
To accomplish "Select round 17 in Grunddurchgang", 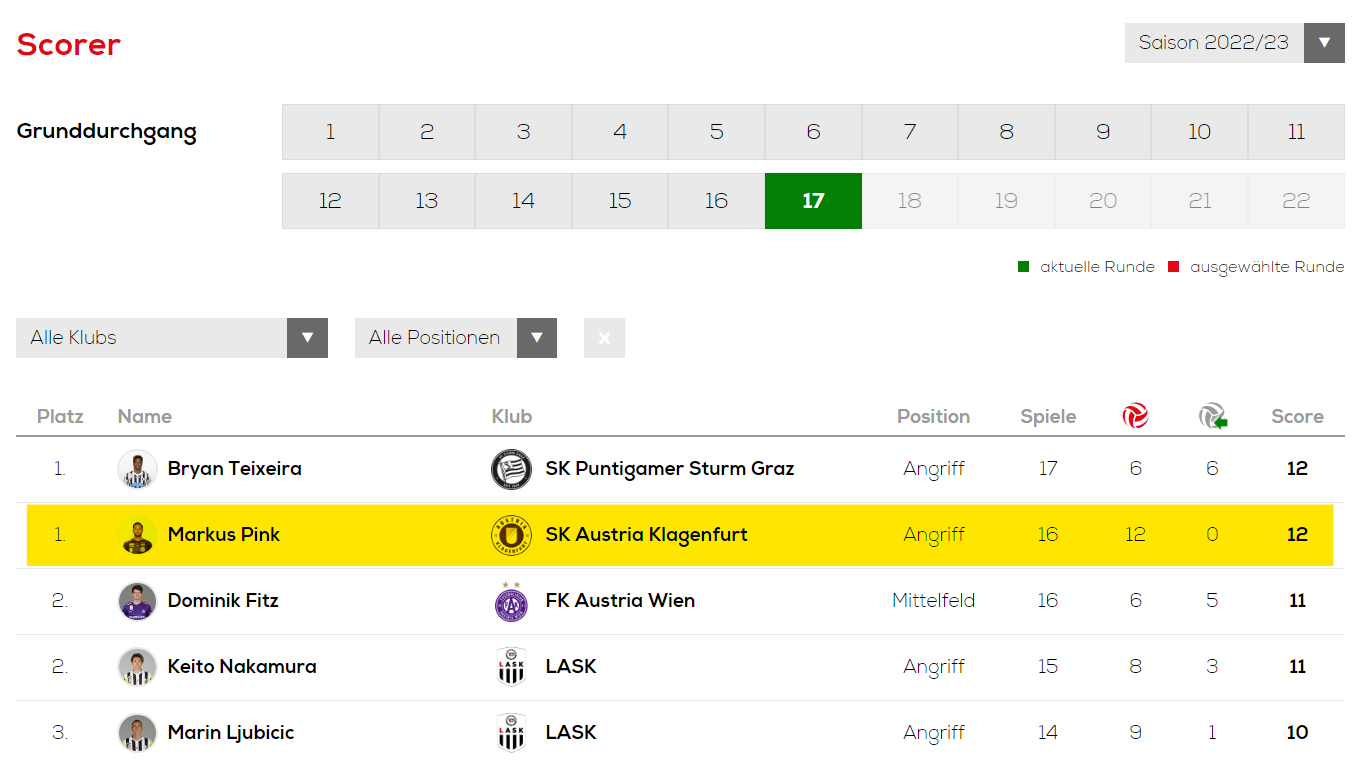I will click(x=813, y=201).
